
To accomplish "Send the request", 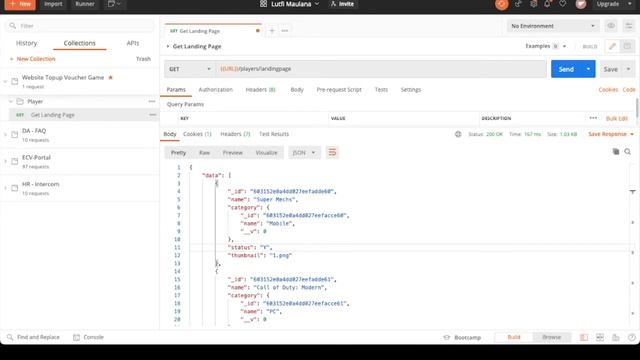I will (x=566, y=69).
